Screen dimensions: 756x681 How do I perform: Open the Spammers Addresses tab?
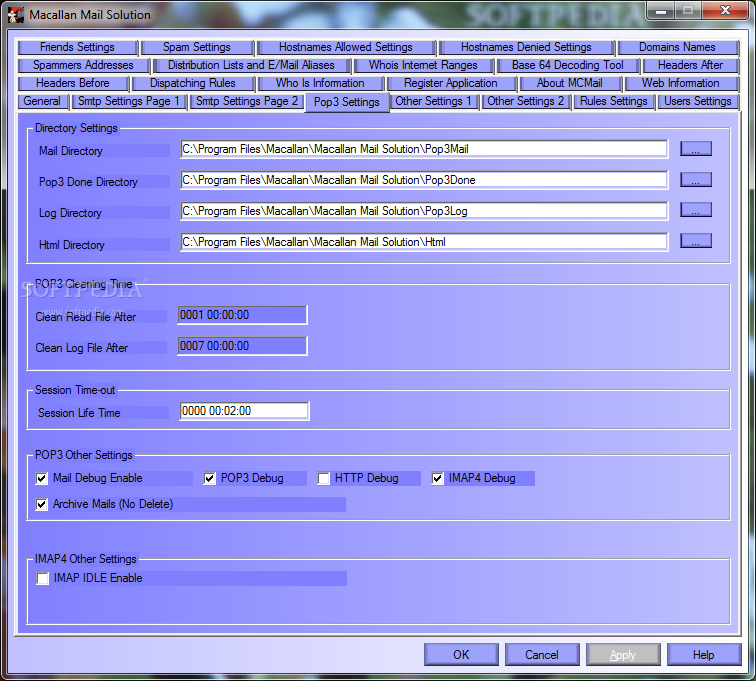pyautogui.click(x=83, y=65)
